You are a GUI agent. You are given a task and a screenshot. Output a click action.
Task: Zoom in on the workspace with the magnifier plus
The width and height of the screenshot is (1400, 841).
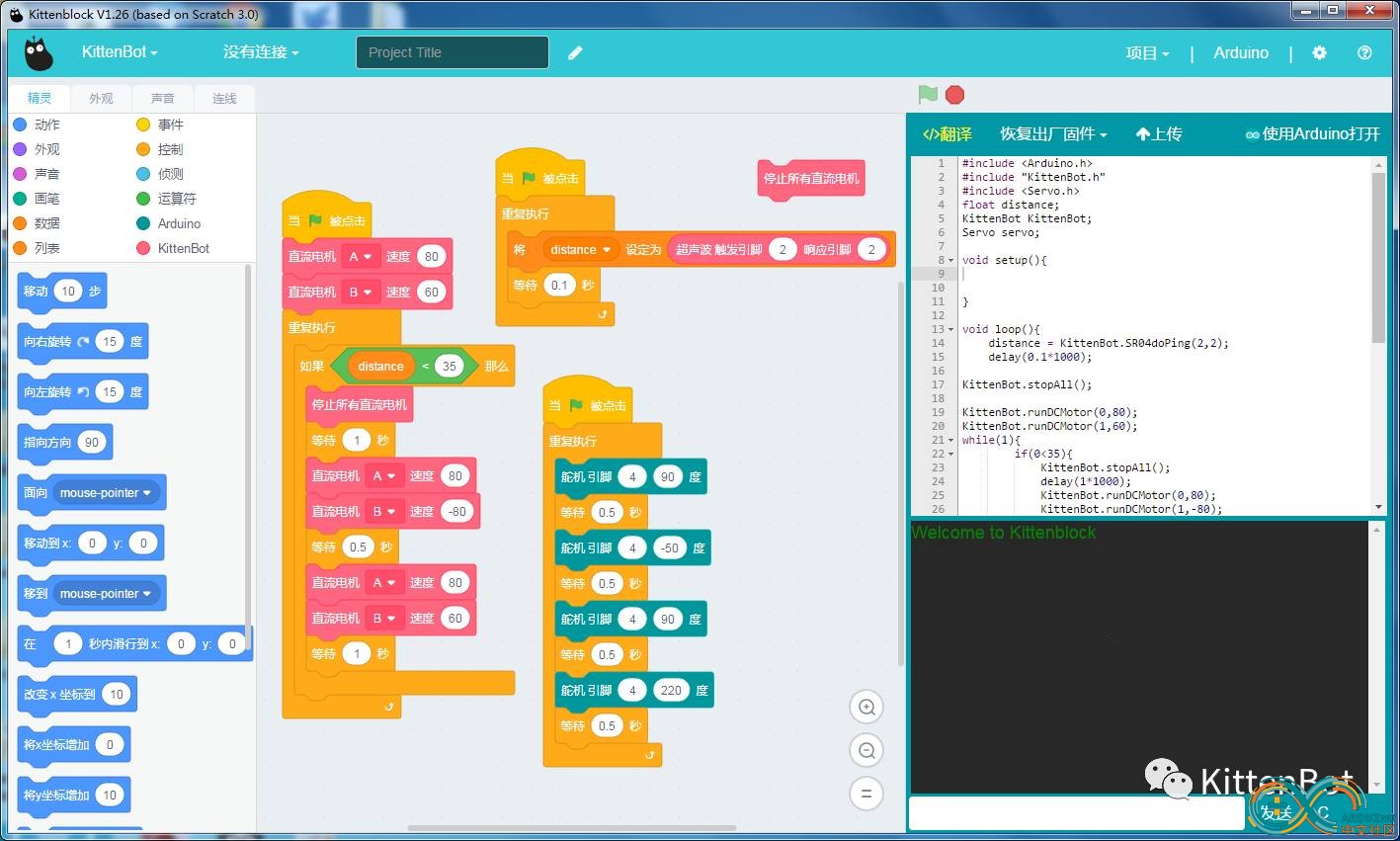coord(866,707)
